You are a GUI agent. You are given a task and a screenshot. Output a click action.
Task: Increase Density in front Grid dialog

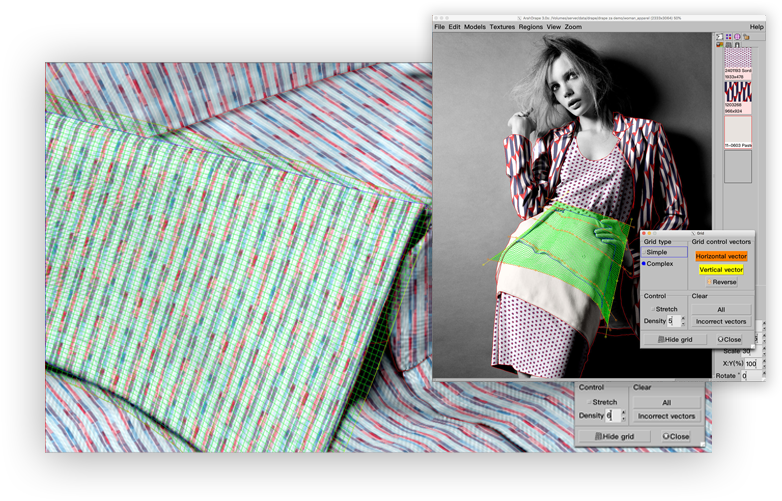click(683, 319)
